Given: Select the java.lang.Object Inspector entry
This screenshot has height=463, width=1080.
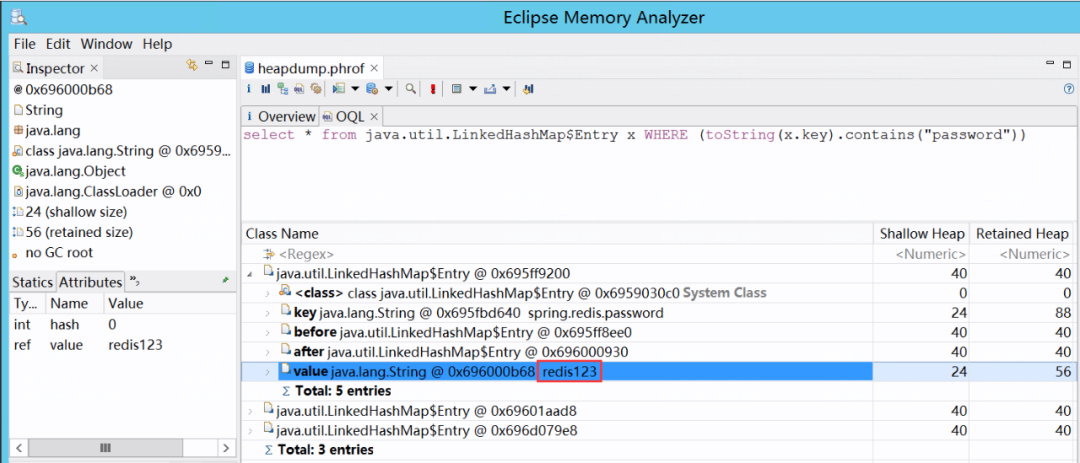Looking at the screenshot, I should coord(69,171).
